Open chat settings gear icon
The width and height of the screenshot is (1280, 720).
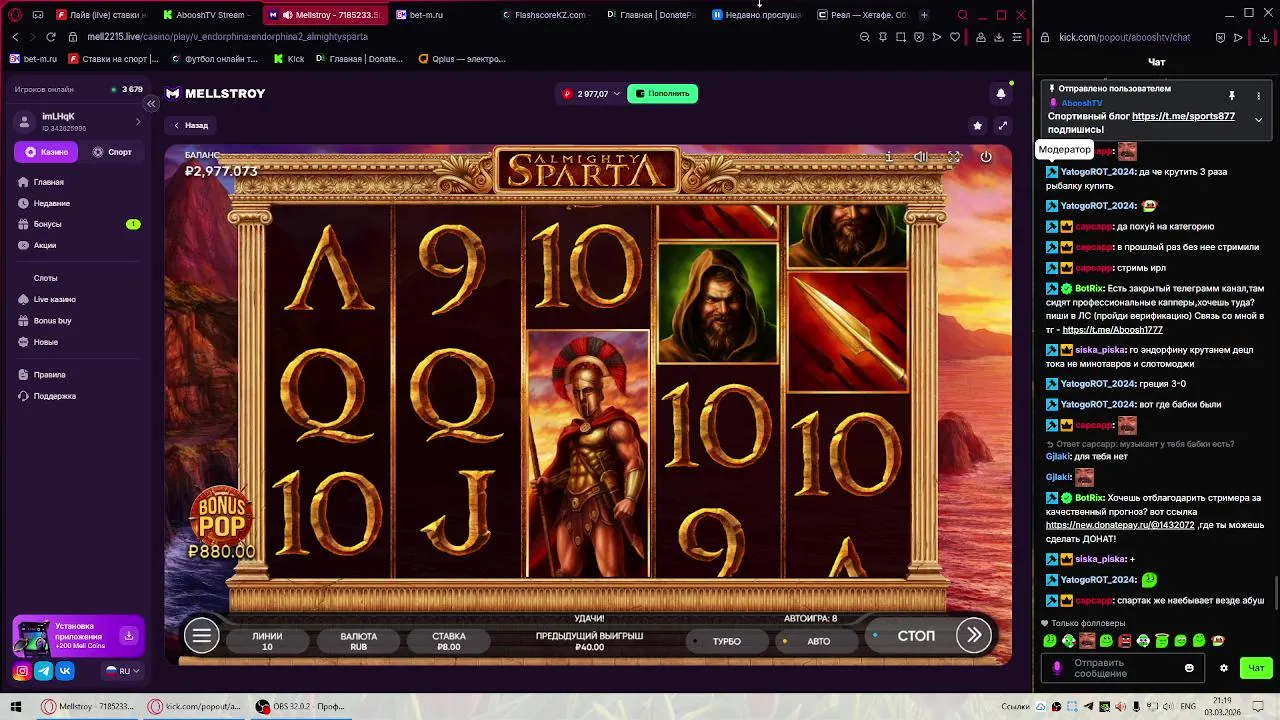[1223, 668]
